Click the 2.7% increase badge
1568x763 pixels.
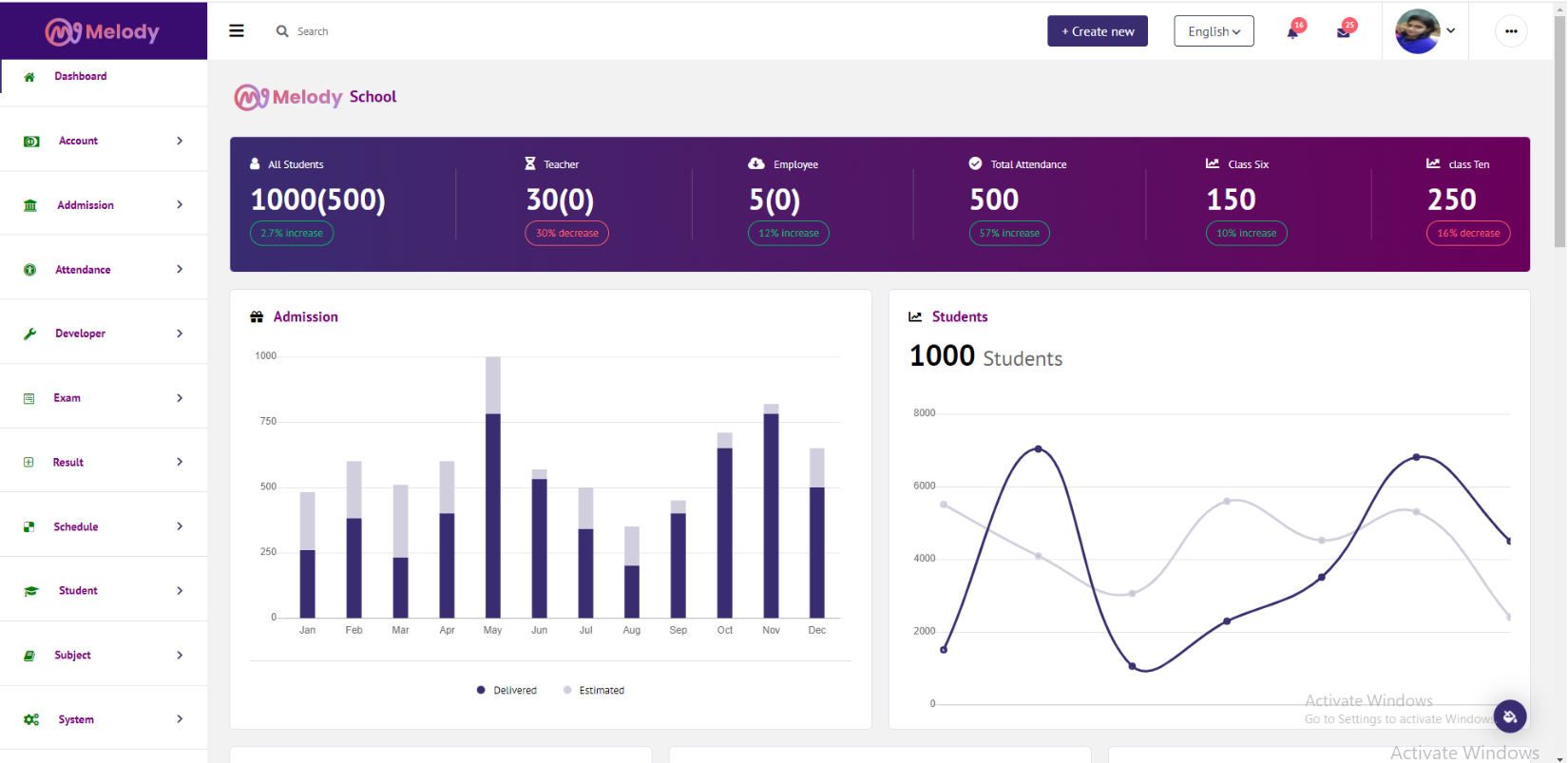pyautogui.click(x=292, y=233)
